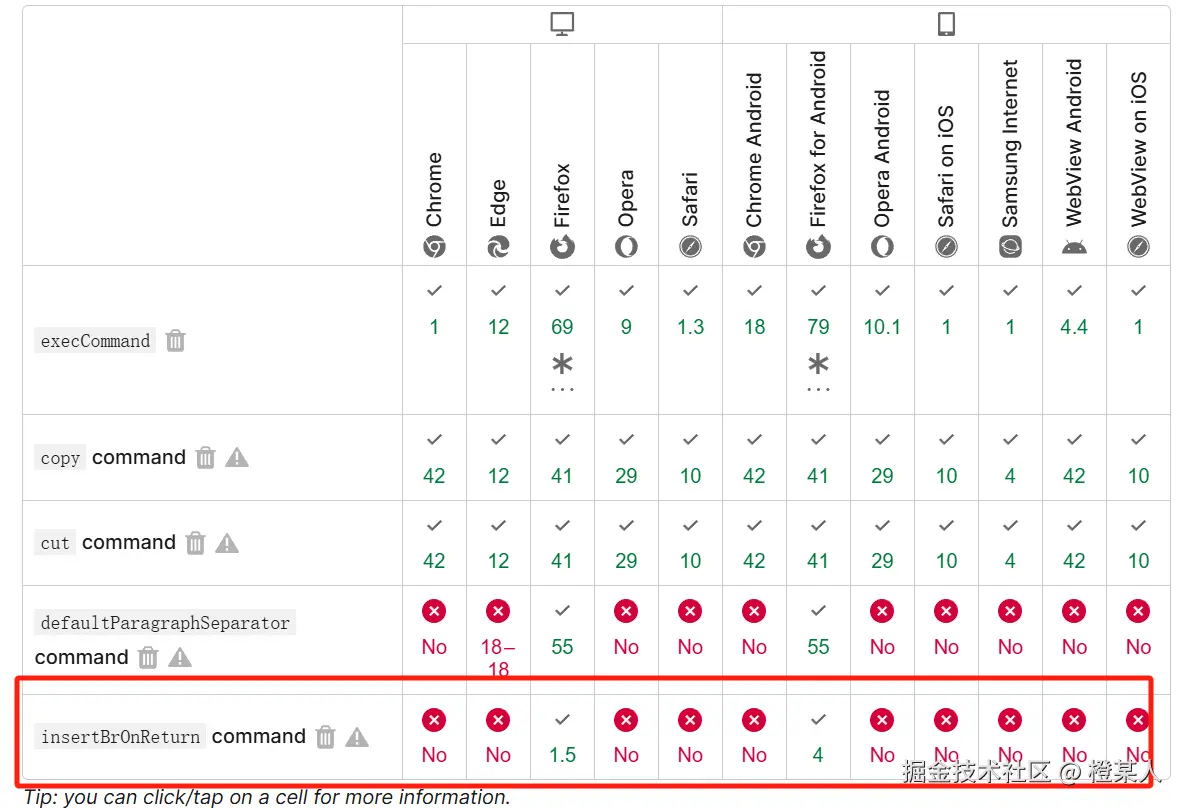Image resolution: width=1185 pixels, height=808 pixels.
Task: Click the copy command warning triangle icon
Action: tap(237, 458)
